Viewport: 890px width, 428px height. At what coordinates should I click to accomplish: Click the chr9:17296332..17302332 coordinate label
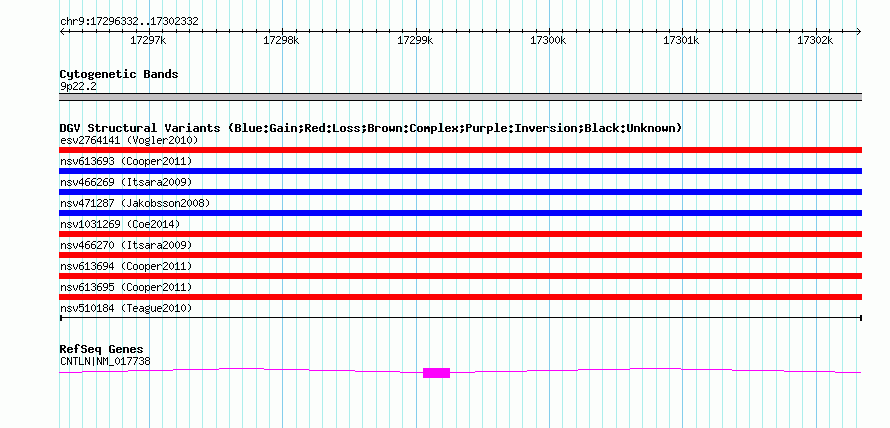129,22
